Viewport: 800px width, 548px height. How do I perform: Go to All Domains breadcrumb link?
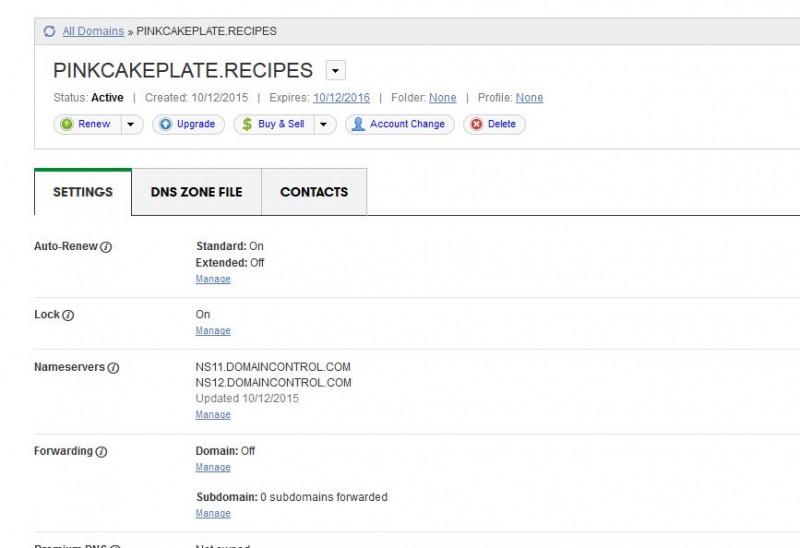[x=93, y=31]
